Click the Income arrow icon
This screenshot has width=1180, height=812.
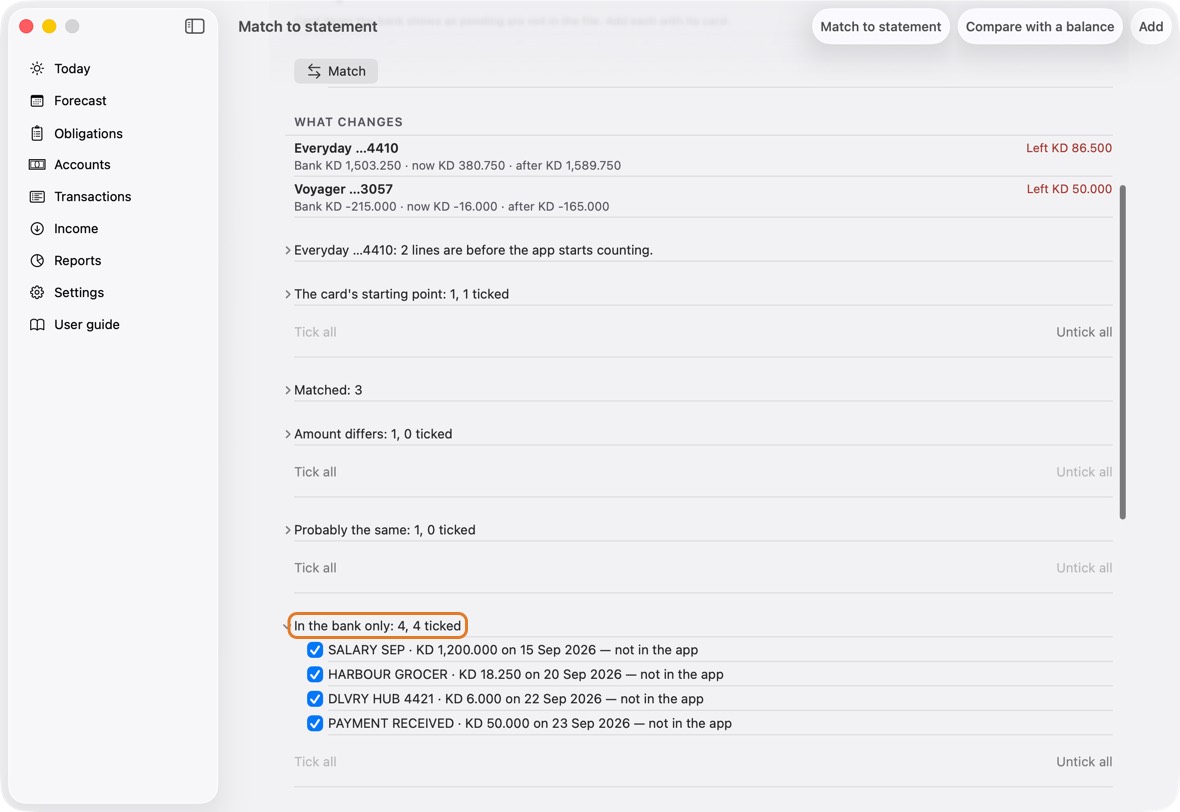pos(37,229)
